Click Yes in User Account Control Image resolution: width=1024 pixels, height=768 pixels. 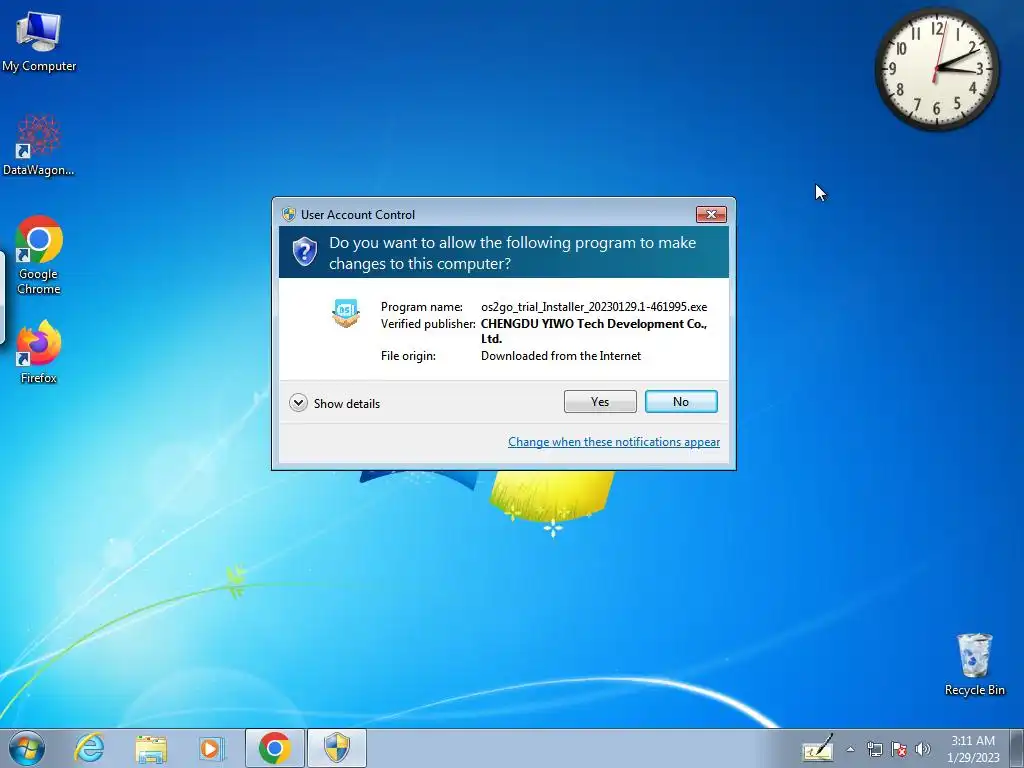[x=600, y=402]
